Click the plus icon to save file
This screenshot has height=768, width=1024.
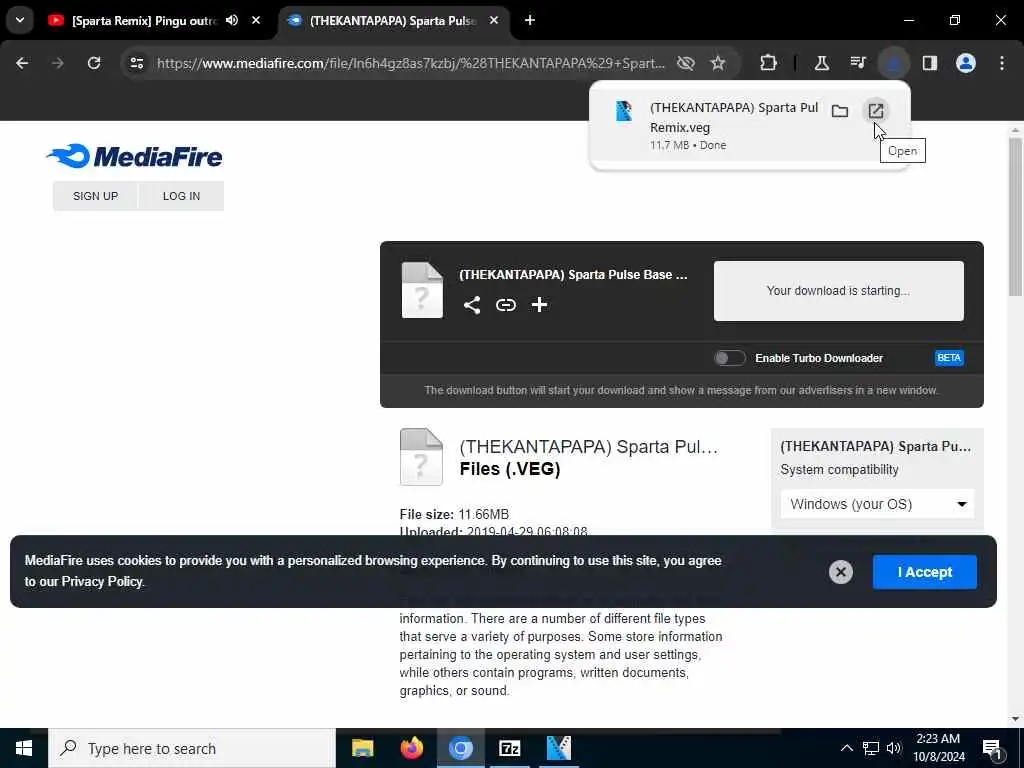[x=539, y=305]
